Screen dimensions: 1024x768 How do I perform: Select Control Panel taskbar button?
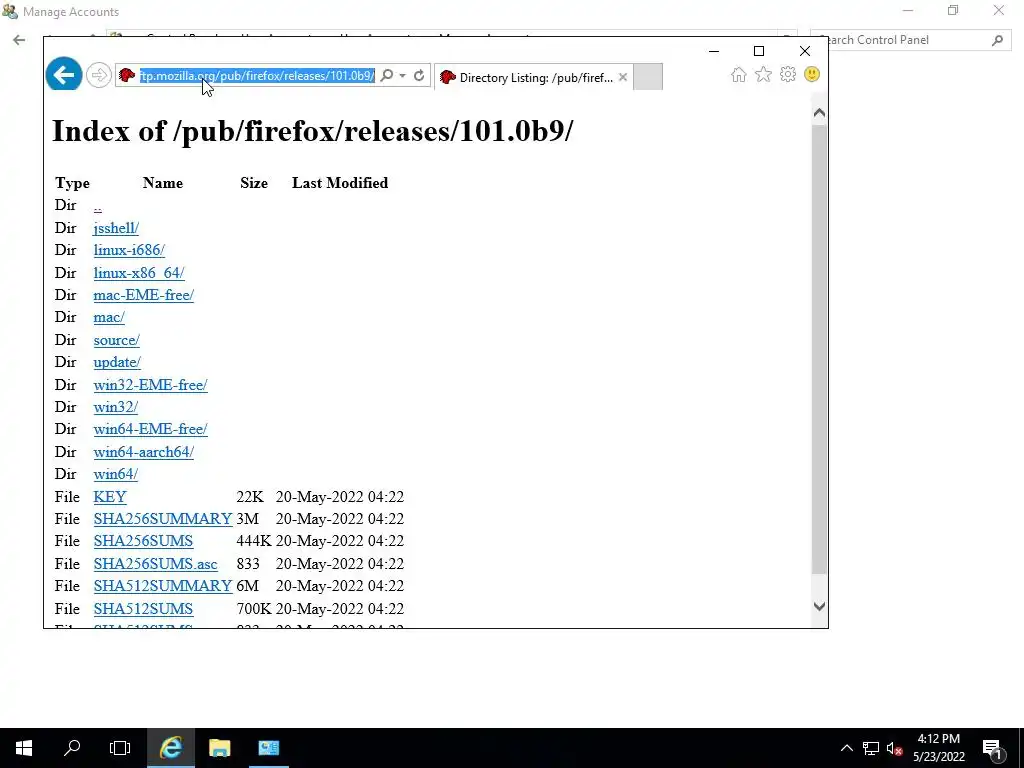tap(268, 748)
